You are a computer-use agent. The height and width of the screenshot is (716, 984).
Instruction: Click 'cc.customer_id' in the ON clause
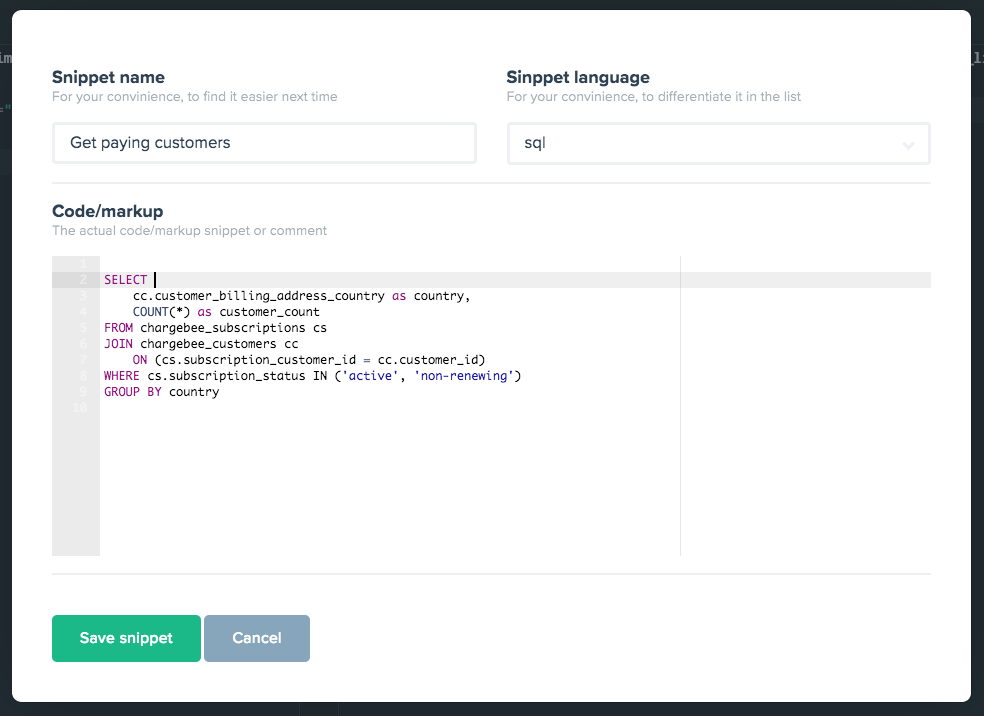pyautogui.click(x=428, y=360)
